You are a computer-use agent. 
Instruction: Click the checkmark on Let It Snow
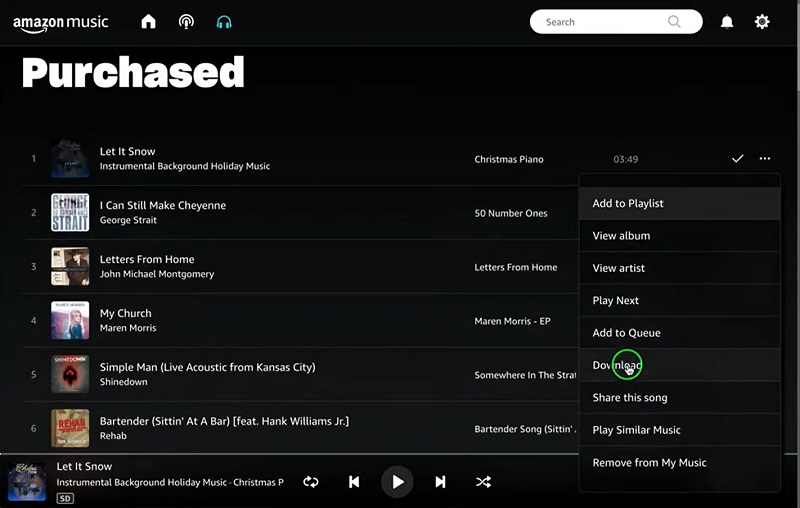tap(738, 159)
